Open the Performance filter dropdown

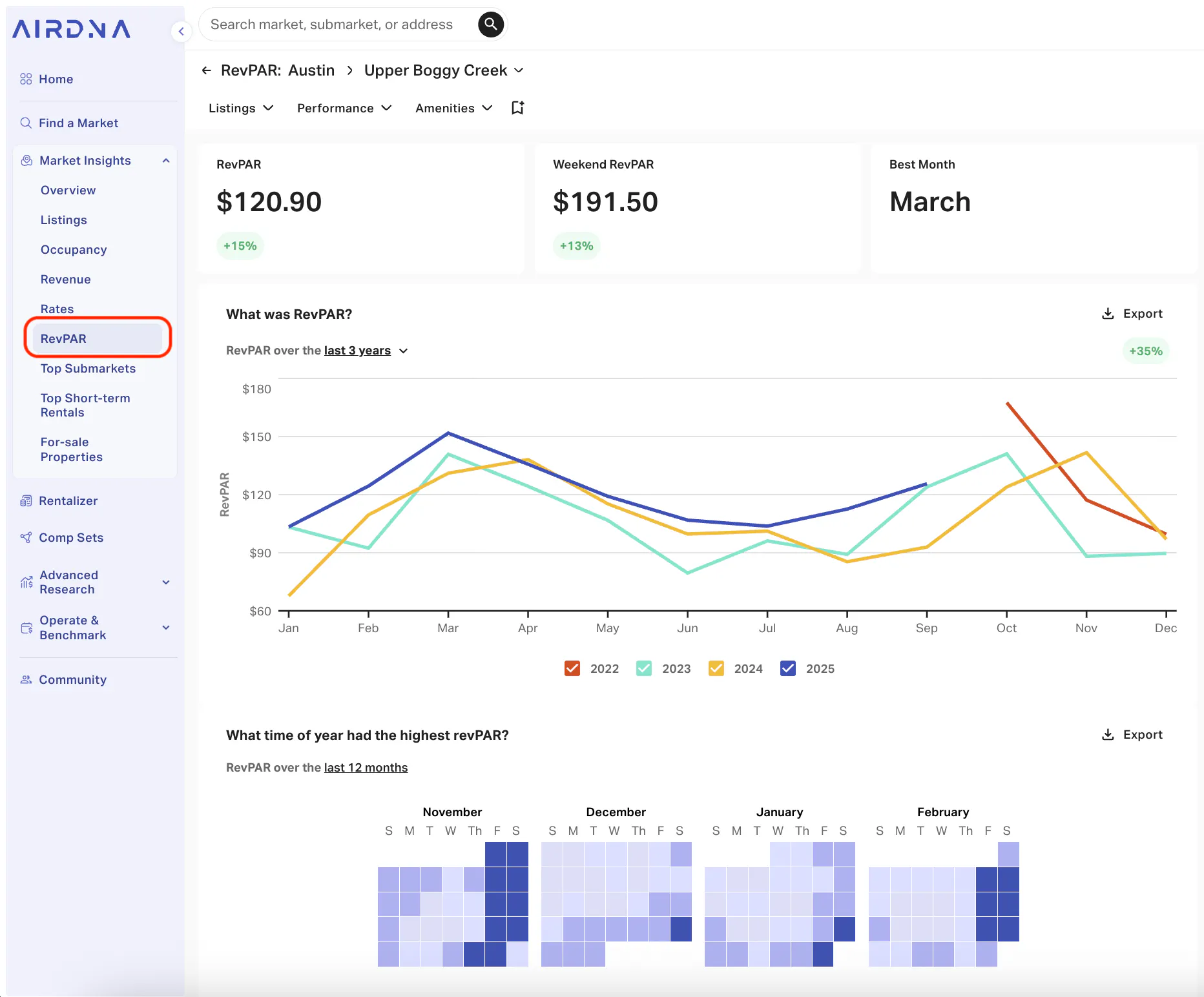pos(344,108)
